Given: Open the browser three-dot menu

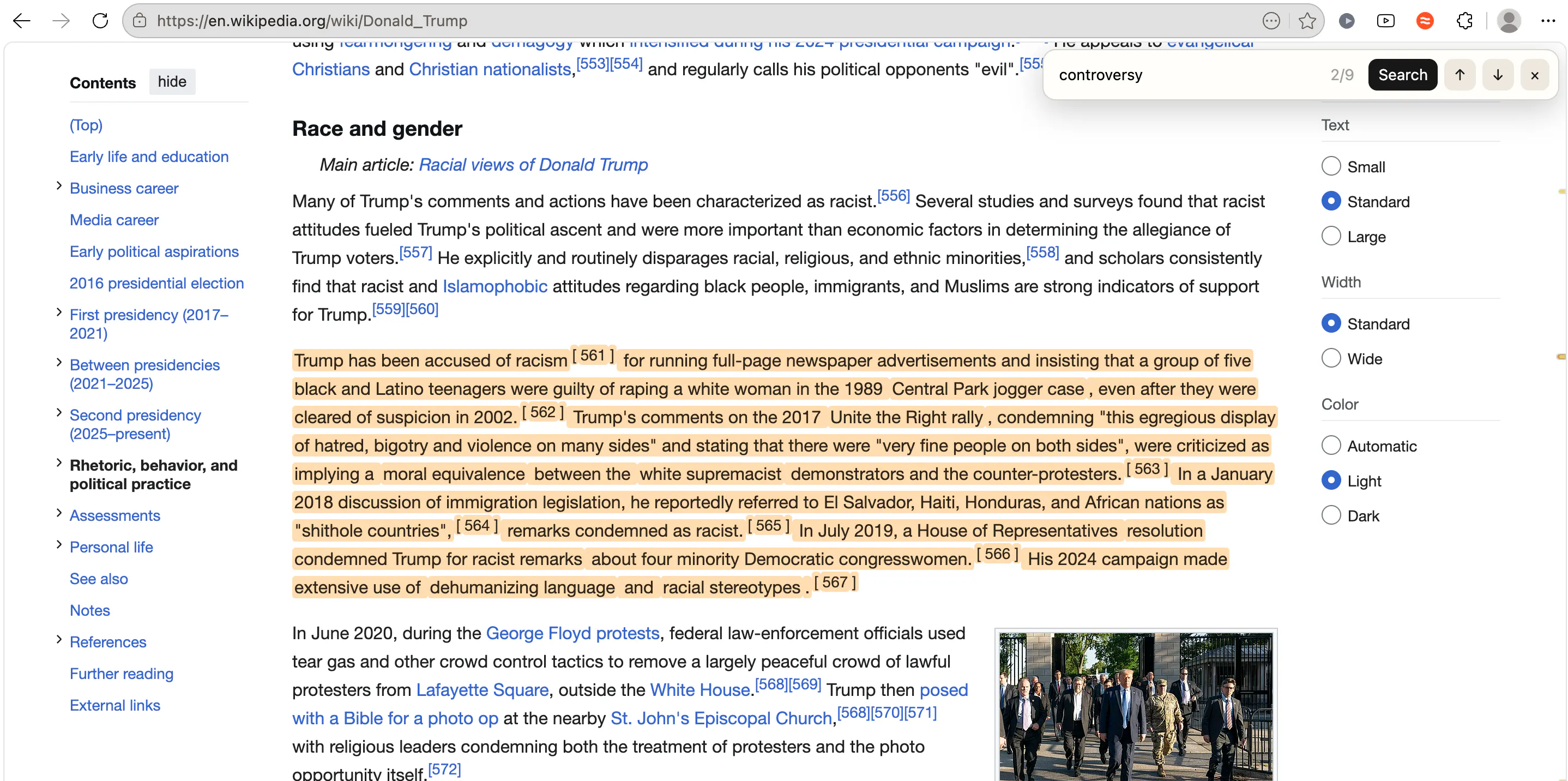Looking at the screenshot, I should [x=1548, y=21].
